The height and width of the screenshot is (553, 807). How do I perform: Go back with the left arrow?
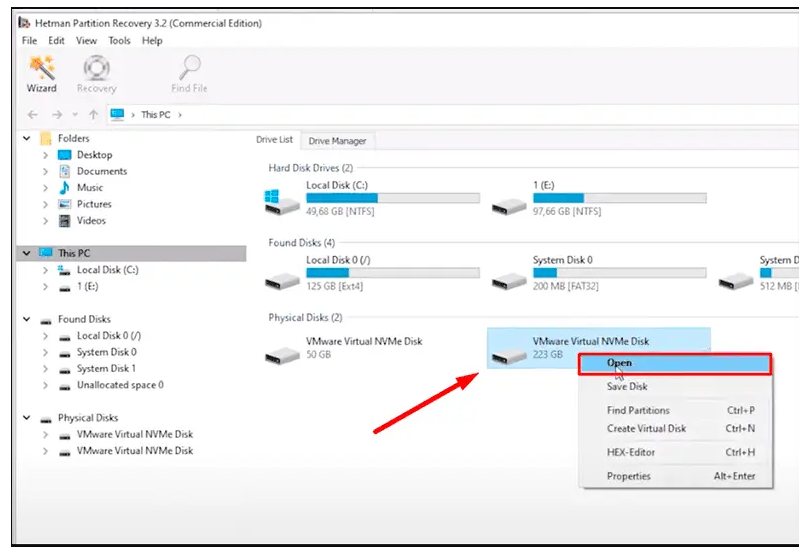pyautogui.click(x=32, y=114)
